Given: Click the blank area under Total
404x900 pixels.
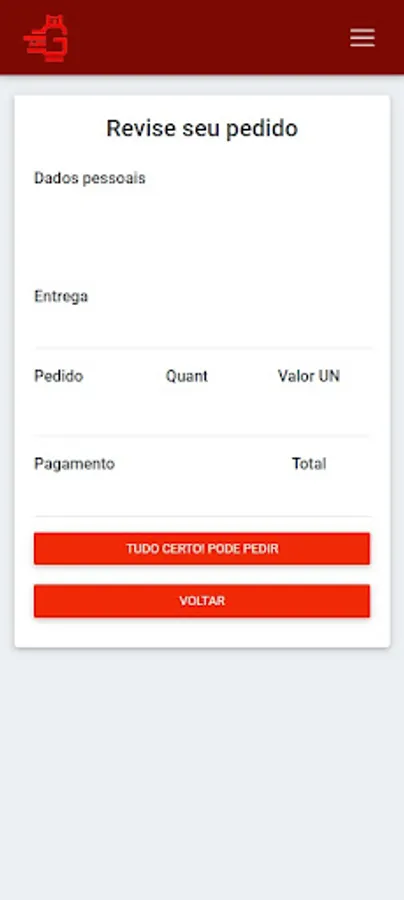Looking at the screenshot, I should [309, 495].
